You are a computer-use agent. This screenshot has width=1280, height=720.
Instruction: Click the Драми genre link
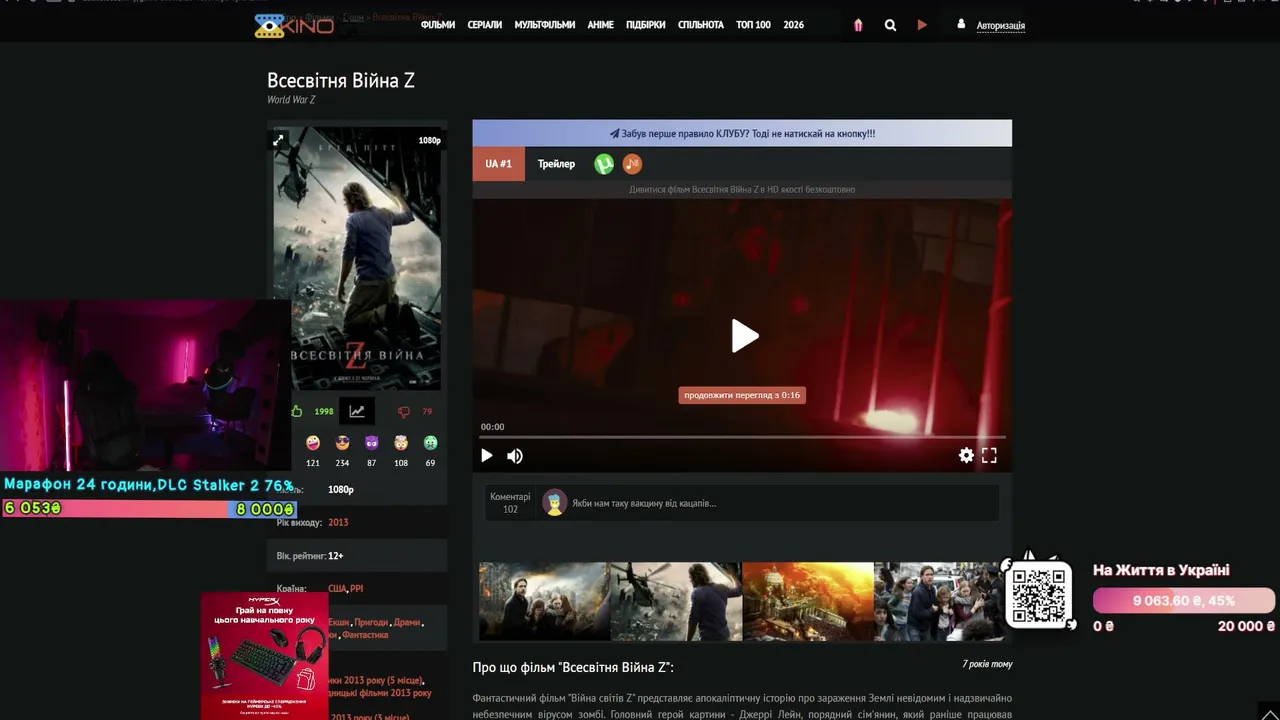click(407, 622)
